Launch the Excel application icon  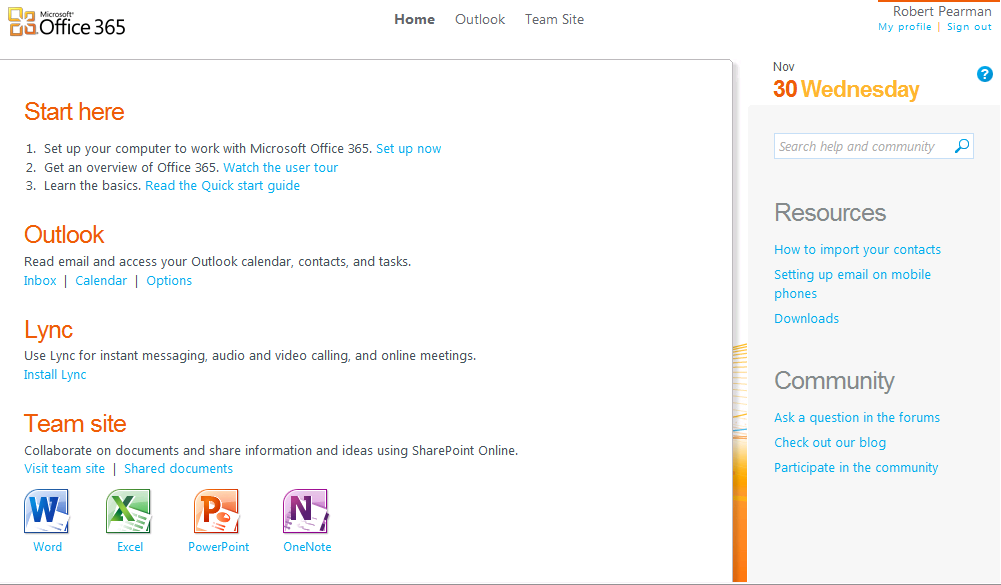click(x=129, y=512)
